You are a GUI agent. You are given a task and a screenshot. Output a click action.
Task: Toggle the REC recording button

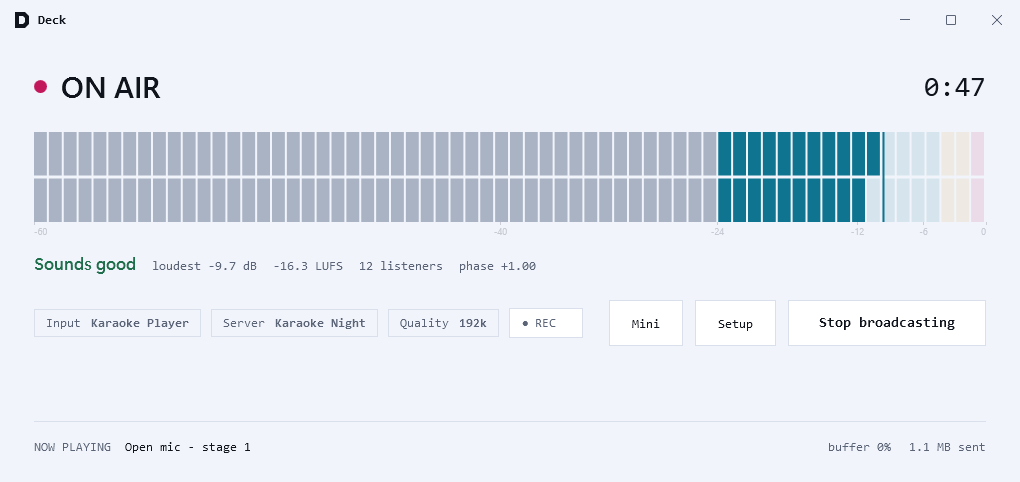[x=546, y=323]
